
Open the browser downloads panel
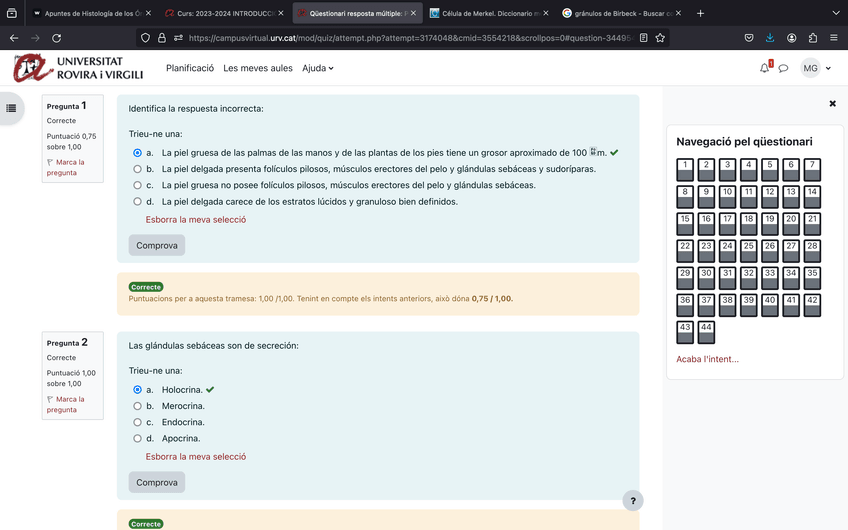click(770, 38)
